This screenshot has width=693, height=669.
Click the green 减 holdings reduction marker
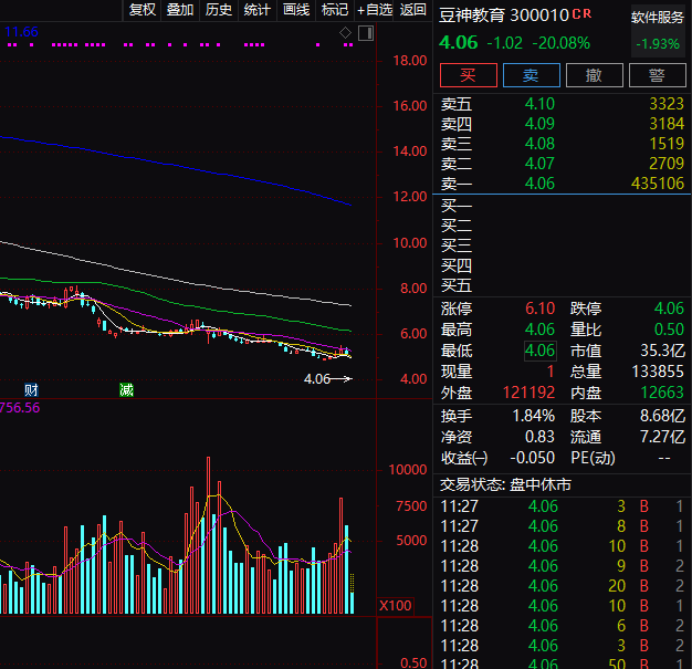coord(126,389)
